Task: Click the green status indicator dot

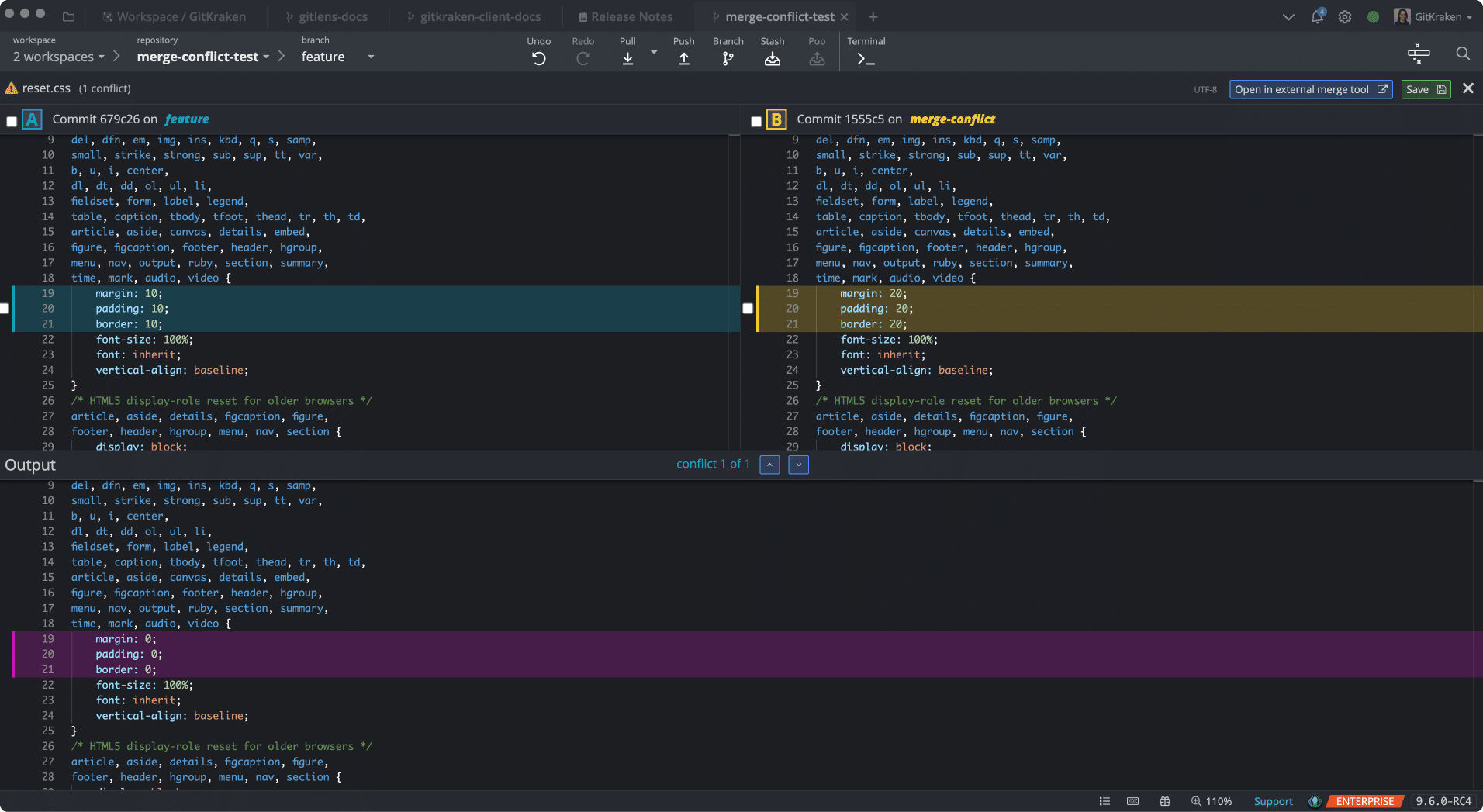Action: pyautogui.click(x=1373, y=17)
